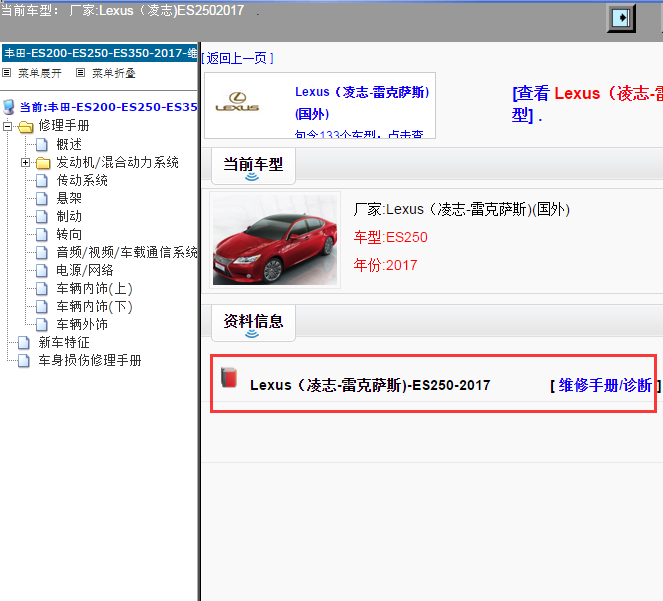Click the open folder icon for 修理手册
The image size is (663, 601).
pyautogui.click(x=25, y=126)
